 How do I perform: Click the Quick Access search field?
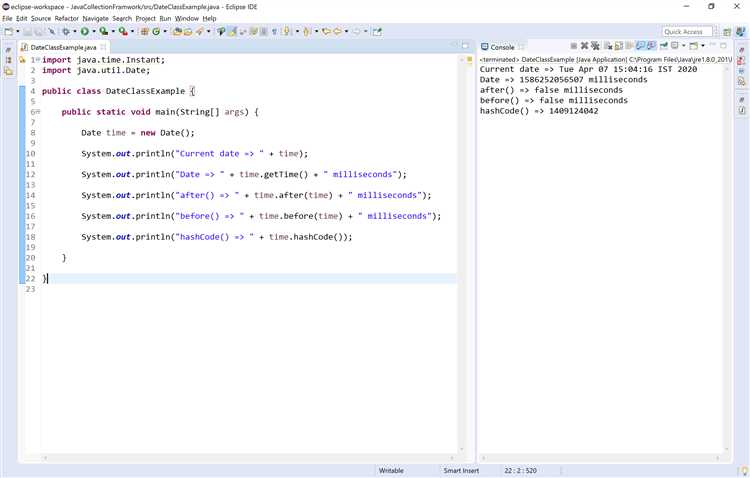[687, 32]
